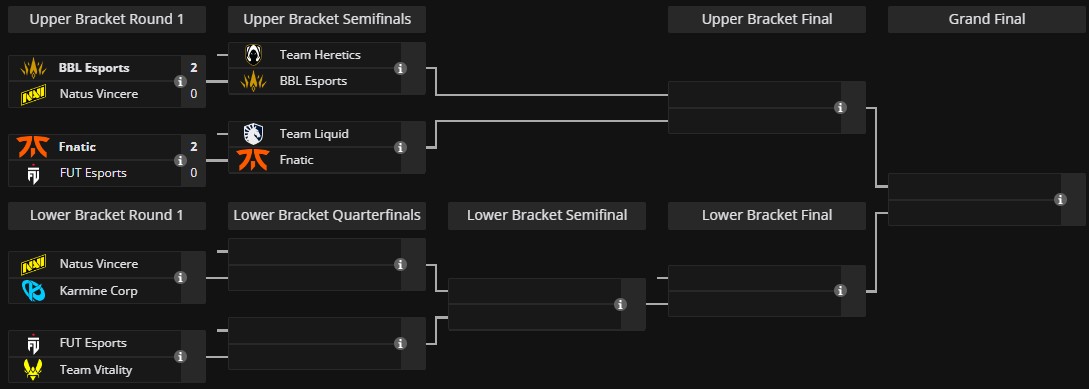The width and height of the screenshot is (1089, 389).
Task: Open the Grand Final match info icon
Action: coord(1060,199)
